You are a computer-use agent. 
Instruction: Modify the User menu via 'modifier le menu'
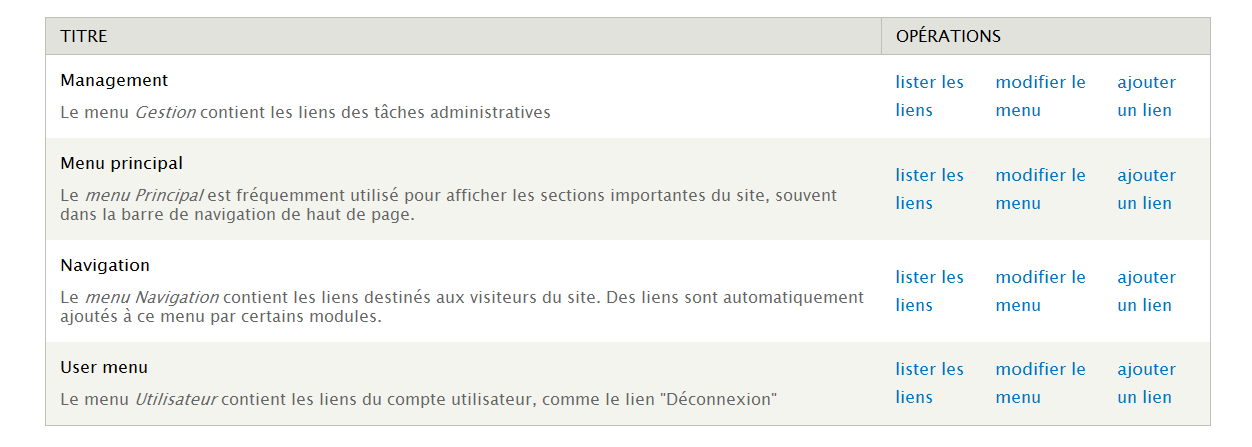tap(1040, 370)
